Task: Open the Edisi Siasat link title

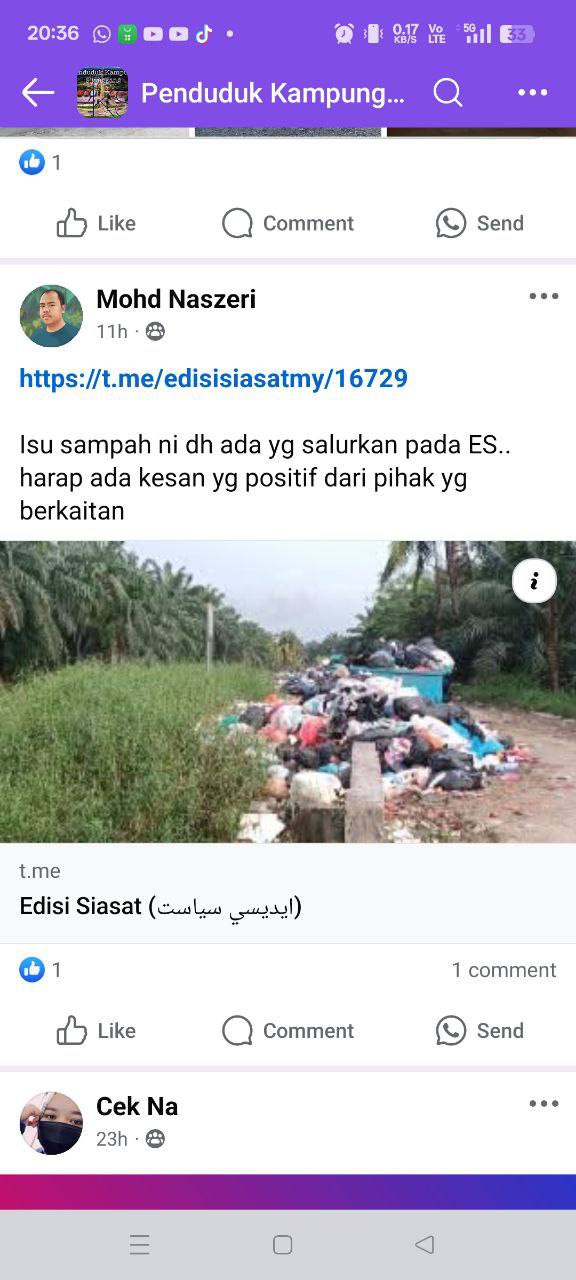Action: click(x=160, y=906)
